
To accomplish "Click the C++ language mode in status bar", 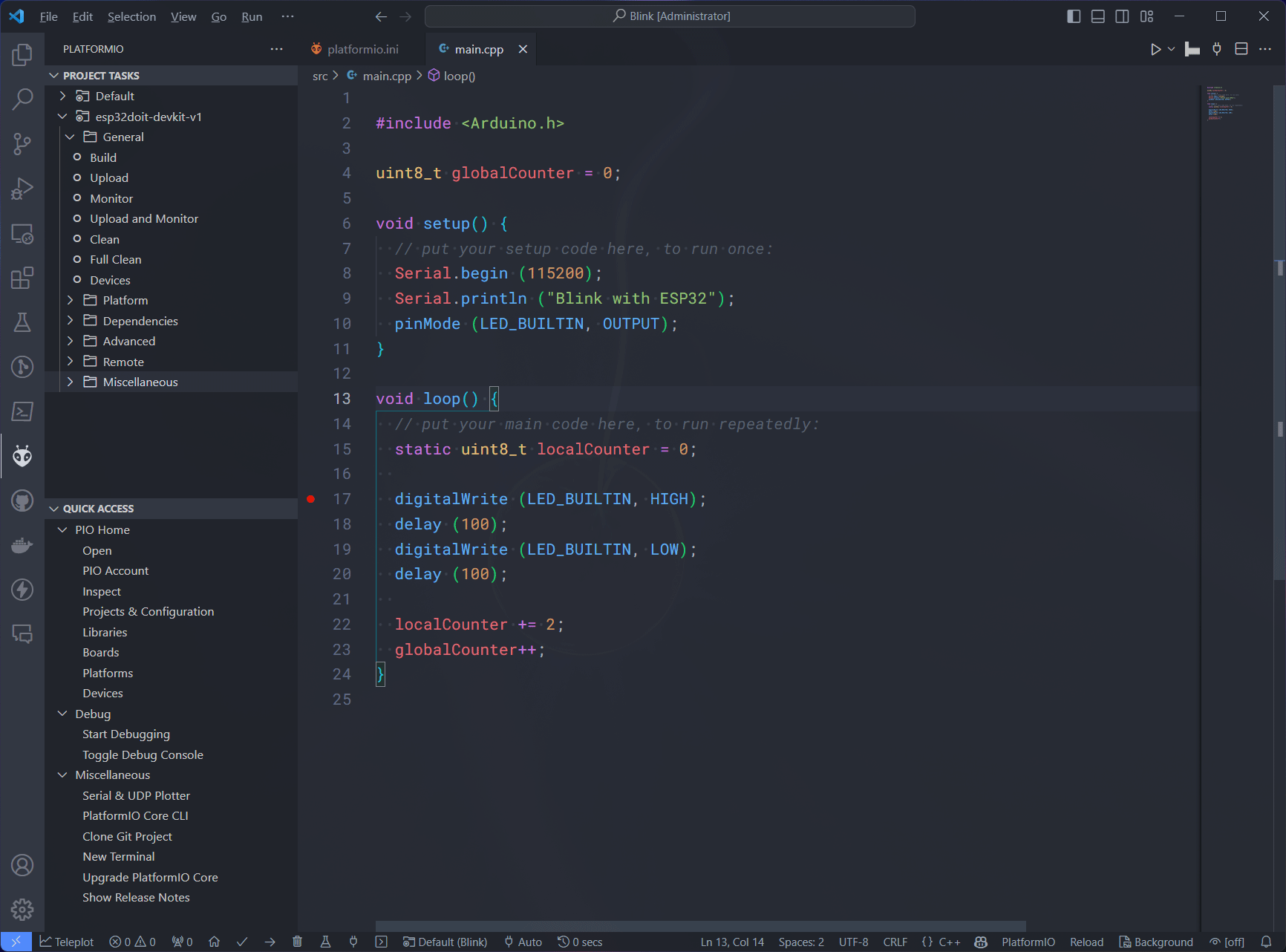I will pyautogui.click(x=950, y=942).
